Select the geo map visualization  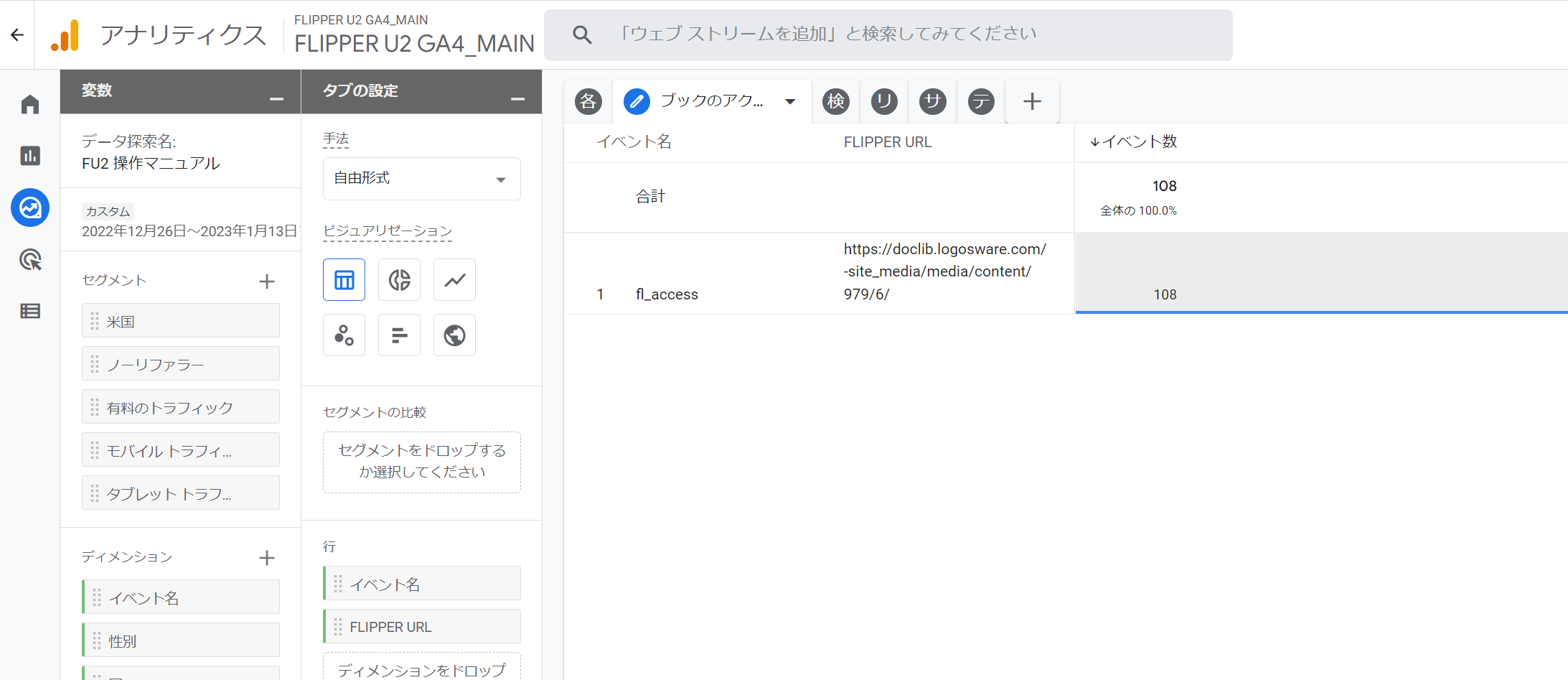455,335
